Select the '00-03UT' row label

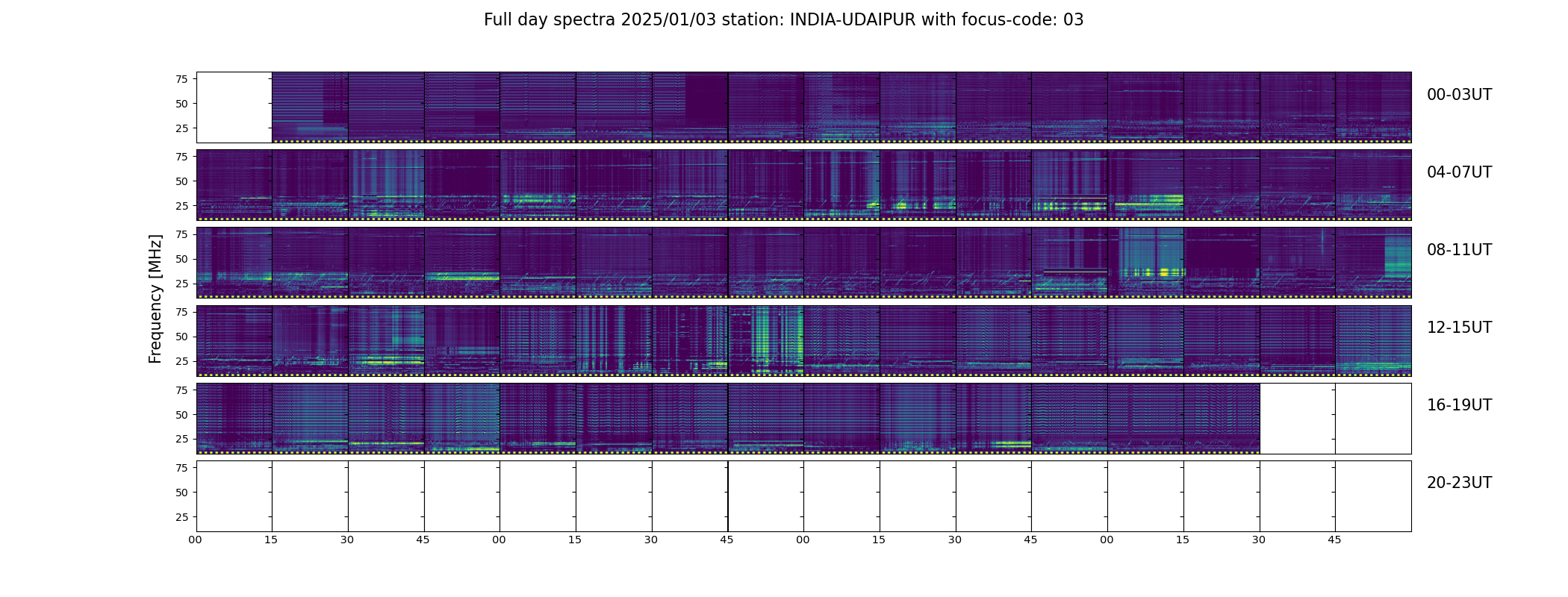tap(1459, 95)
